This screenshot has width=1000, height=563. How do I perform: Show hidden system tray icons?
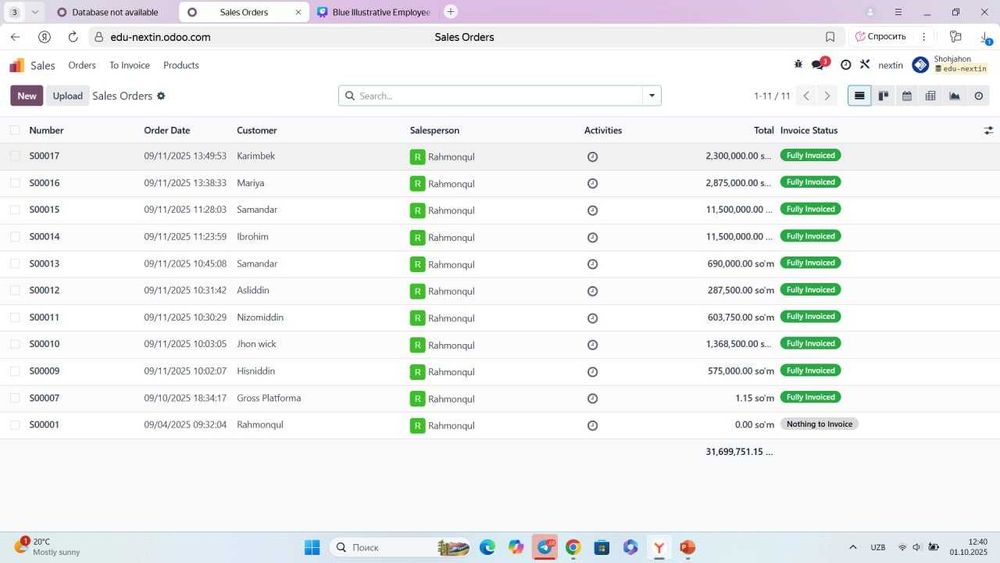pyautogui.click(x=853, y=547)
